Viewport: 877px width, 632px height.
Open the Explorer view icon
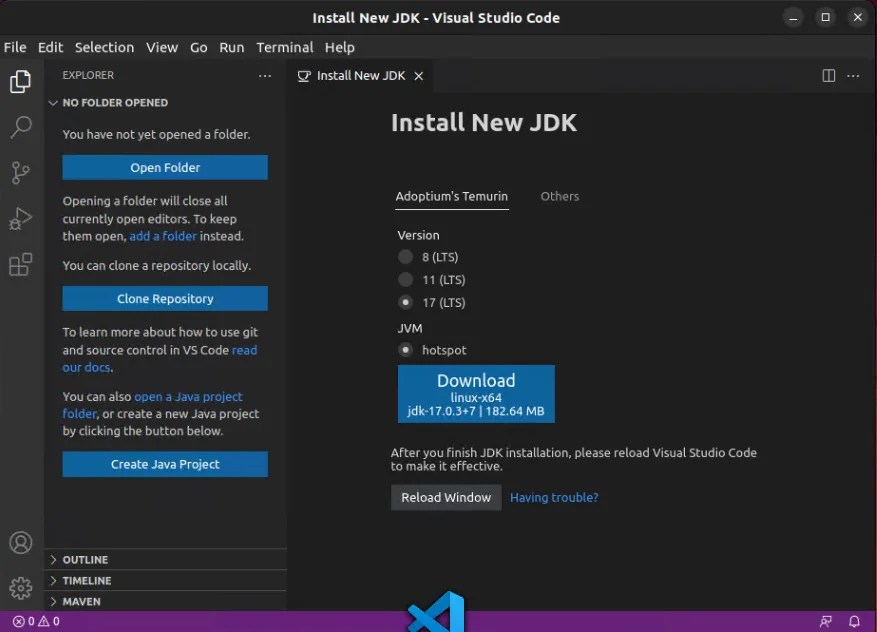(21, 82)
